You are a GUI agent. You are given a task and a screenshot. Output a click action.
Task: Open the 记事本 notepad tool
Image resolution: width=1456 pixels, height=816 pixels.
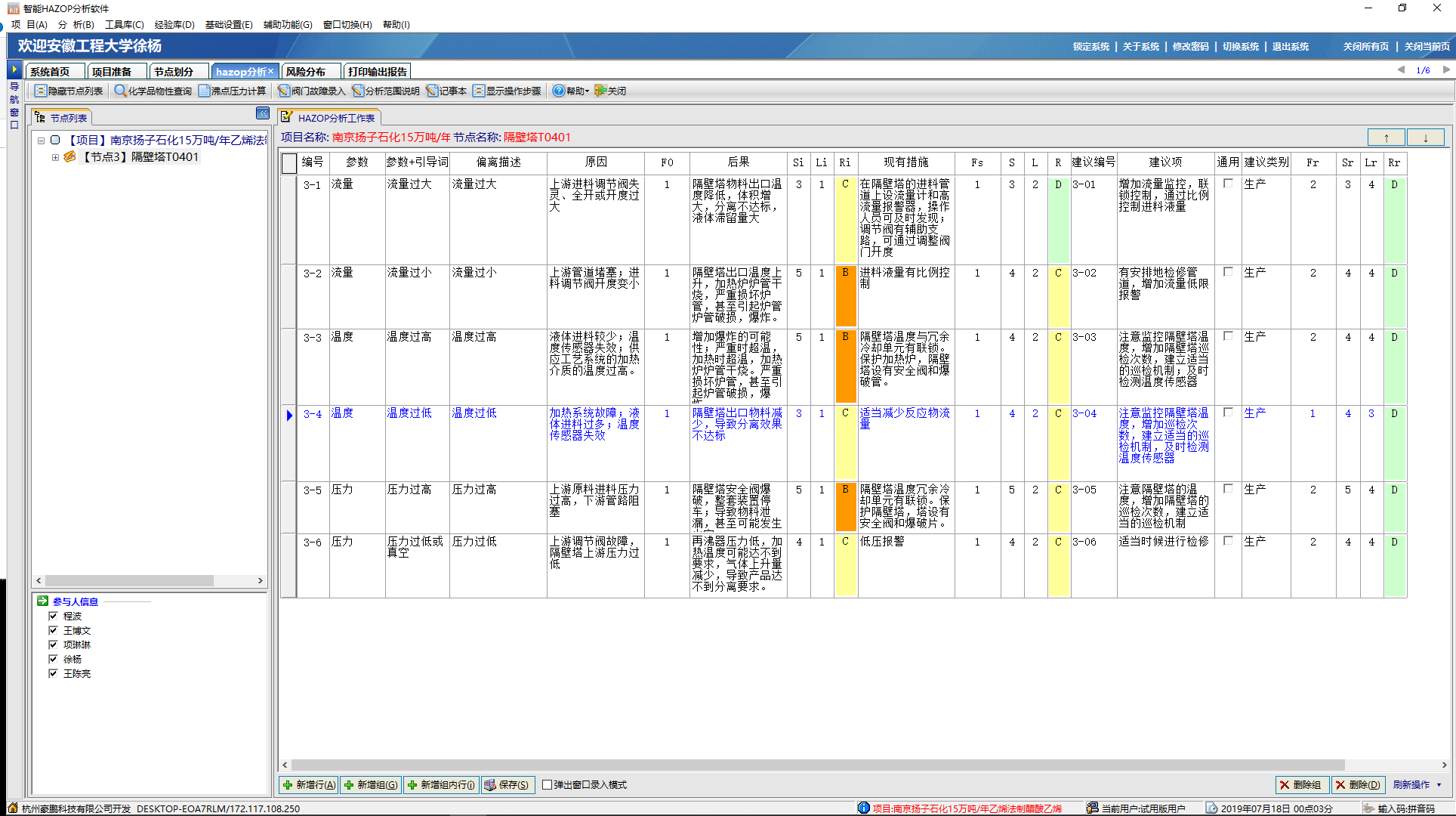click(446, 91)
